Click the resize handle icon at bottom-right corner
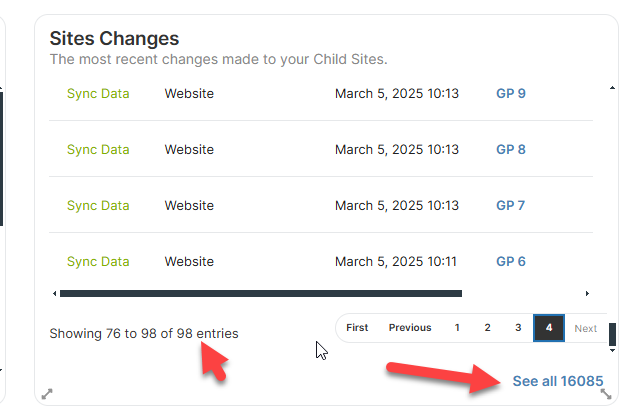The height and width of the screenshot is (414, 636). pos(606,394)
